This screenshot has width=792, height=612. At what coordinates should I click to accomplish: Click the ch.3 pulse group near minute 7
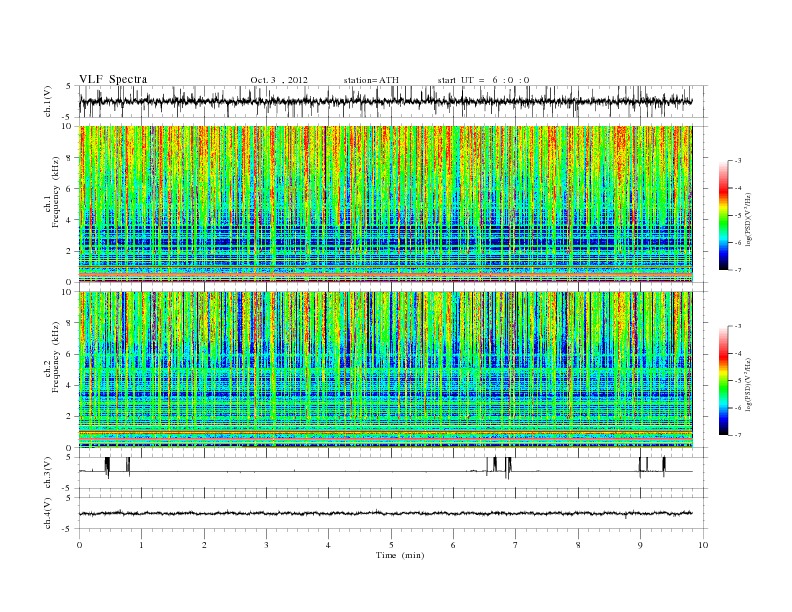coord(508,467)
